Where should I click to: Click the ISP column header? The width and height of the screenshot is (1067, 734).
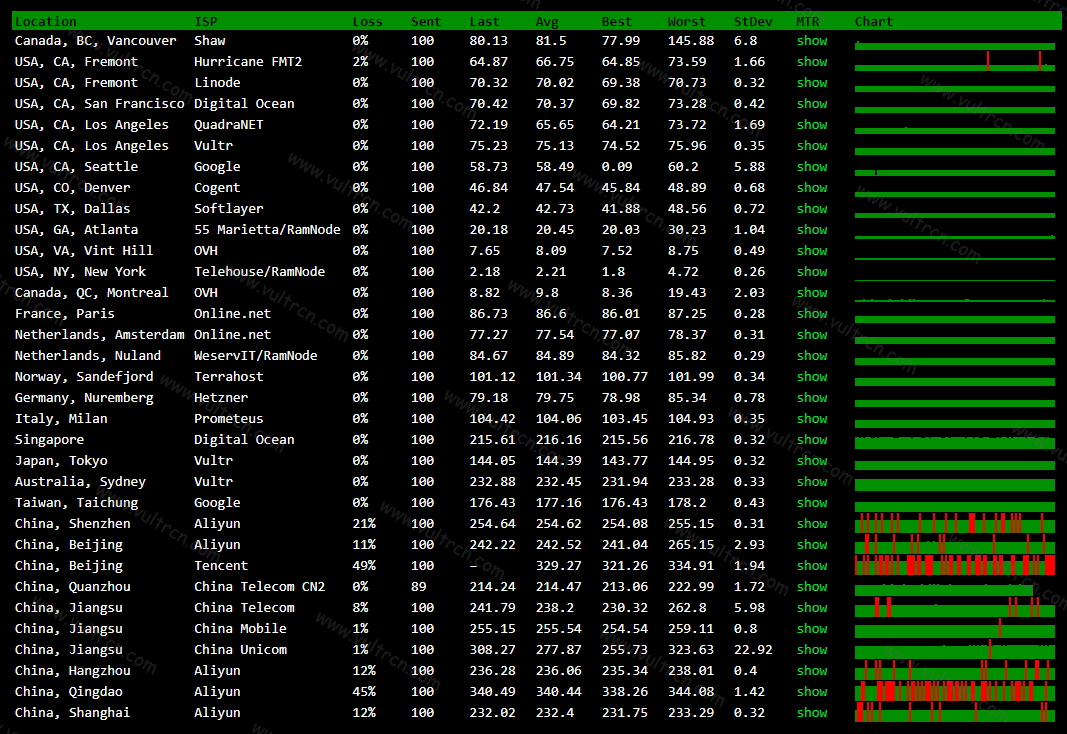tap(206, 22)
